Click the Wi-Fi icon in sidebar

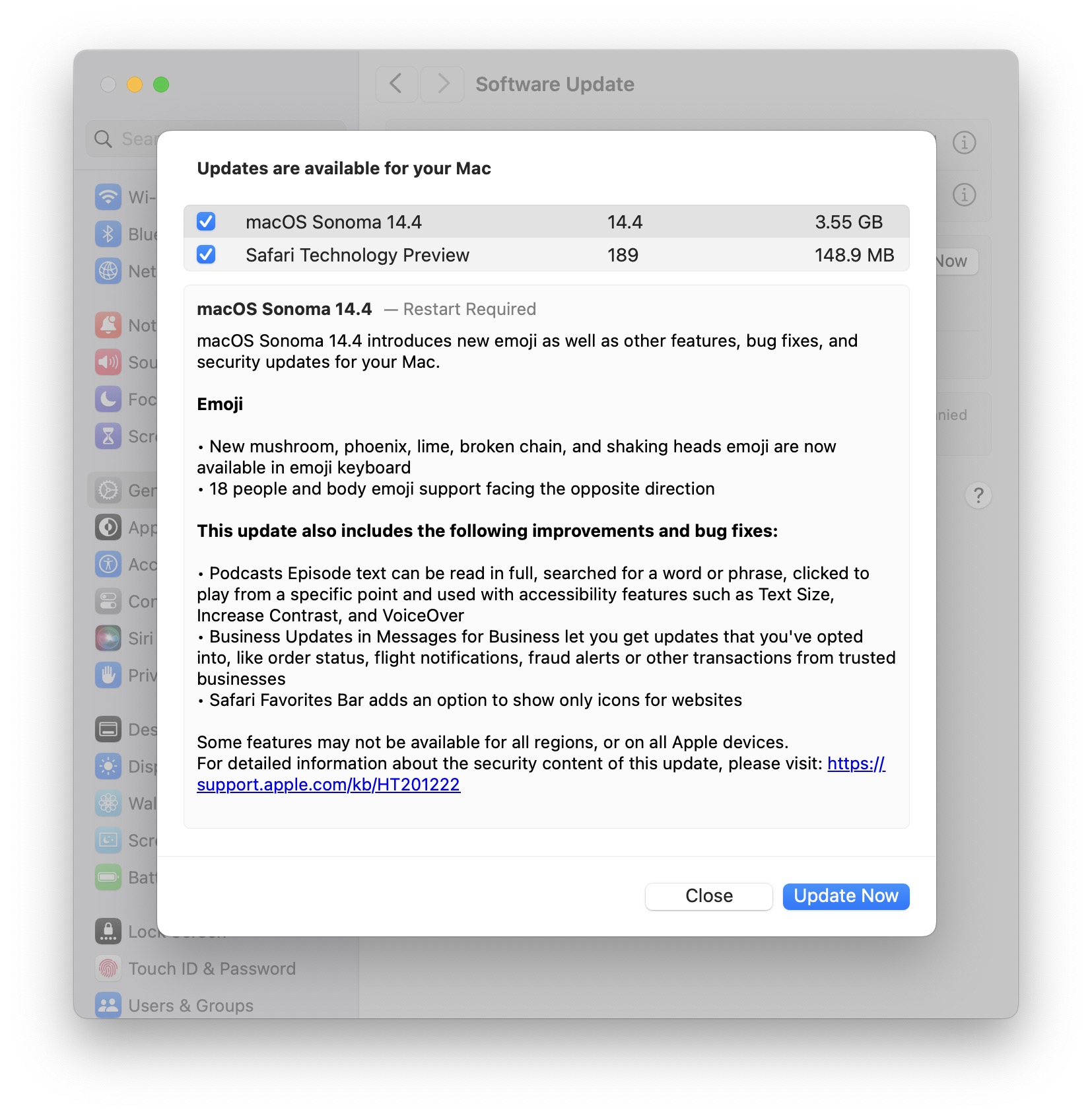[x=108, y=197]
